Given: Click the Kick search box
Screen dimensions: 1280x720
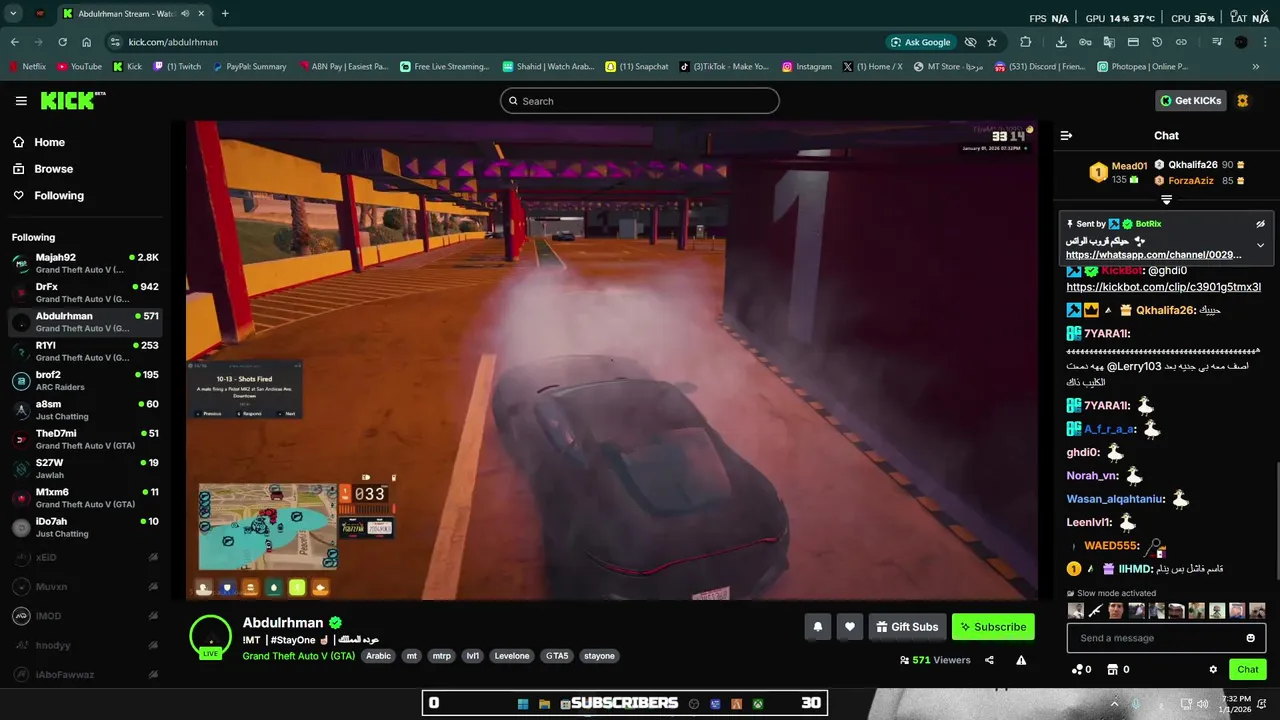Looking at the screenshot, I should coord(640,101).
